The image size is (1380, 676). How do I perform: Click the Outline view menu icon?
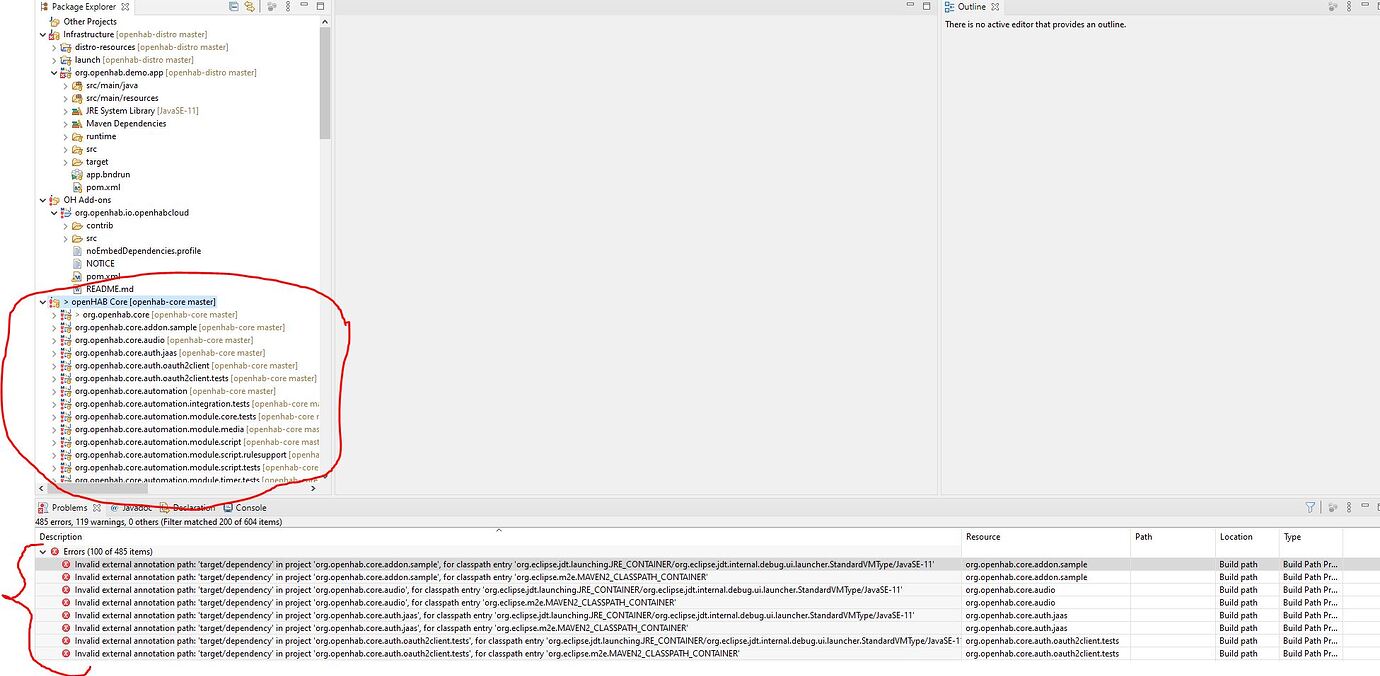click(x=1348, y=7)
